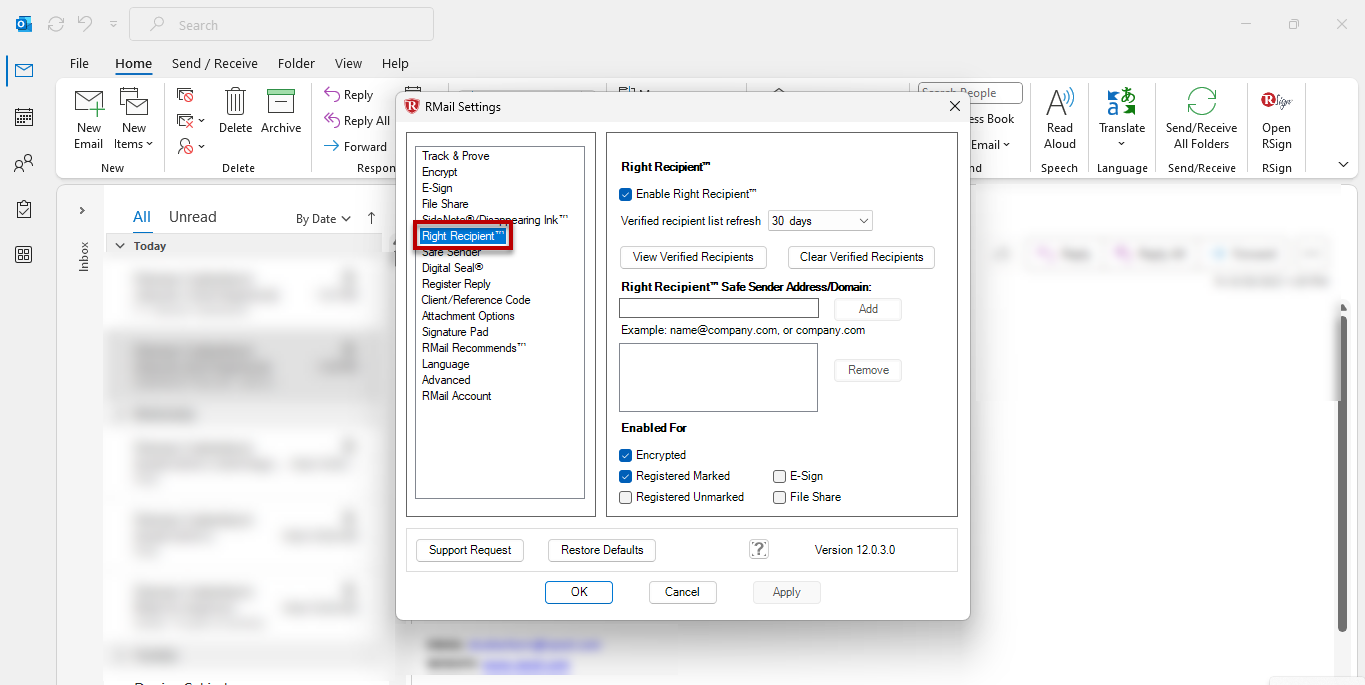
Task: Check the File Share checkbox under Enabled For
Action: coord(780,497)
